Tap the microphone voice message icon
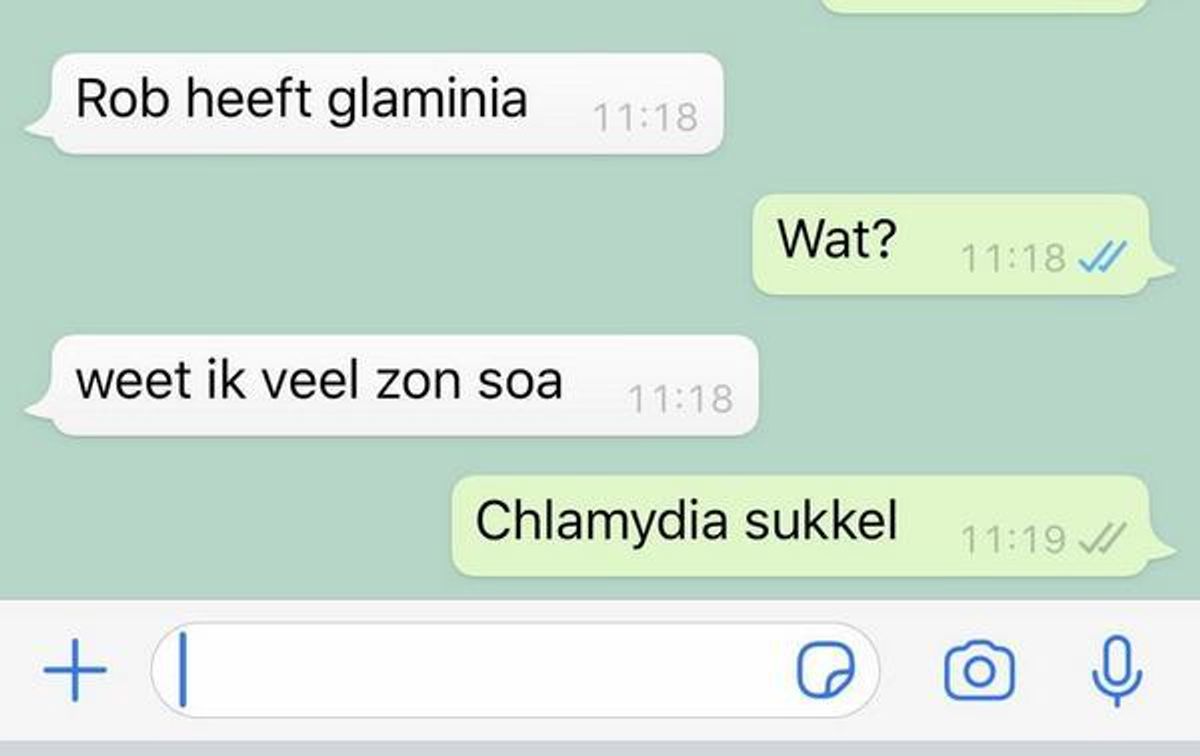 click(x=1117, y=671)
